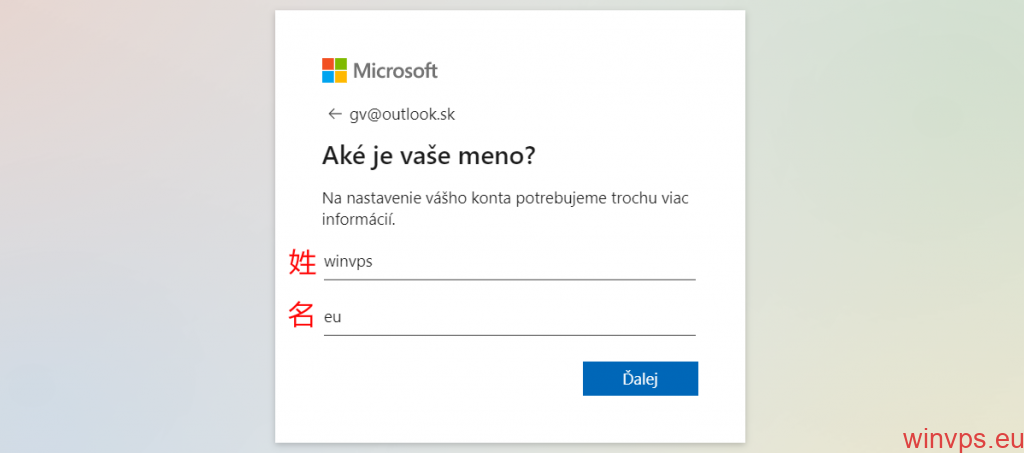Select the Microsoft wordmark text

tap(396, 70)
